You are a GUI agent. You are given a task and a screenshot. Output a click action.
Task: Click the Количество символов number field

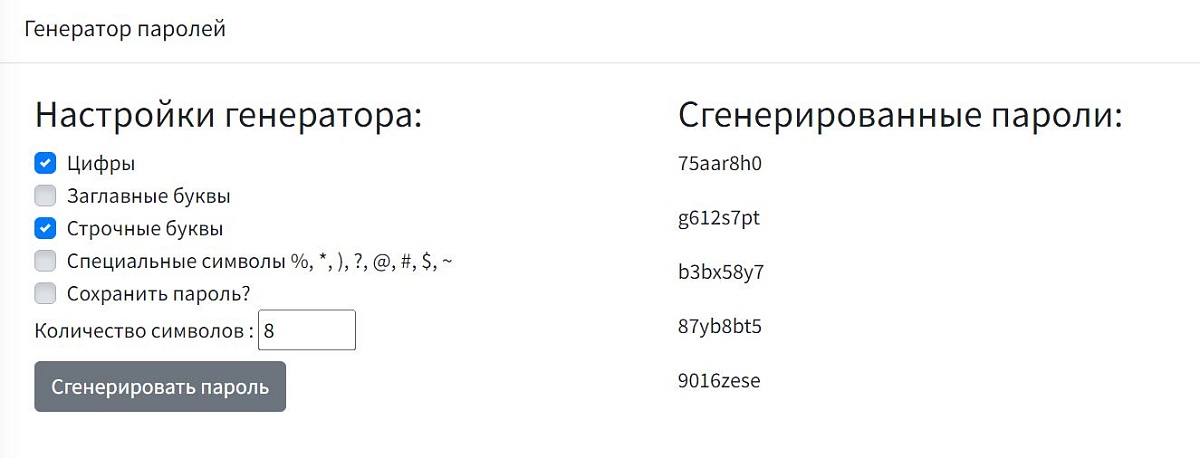[306, 330]
